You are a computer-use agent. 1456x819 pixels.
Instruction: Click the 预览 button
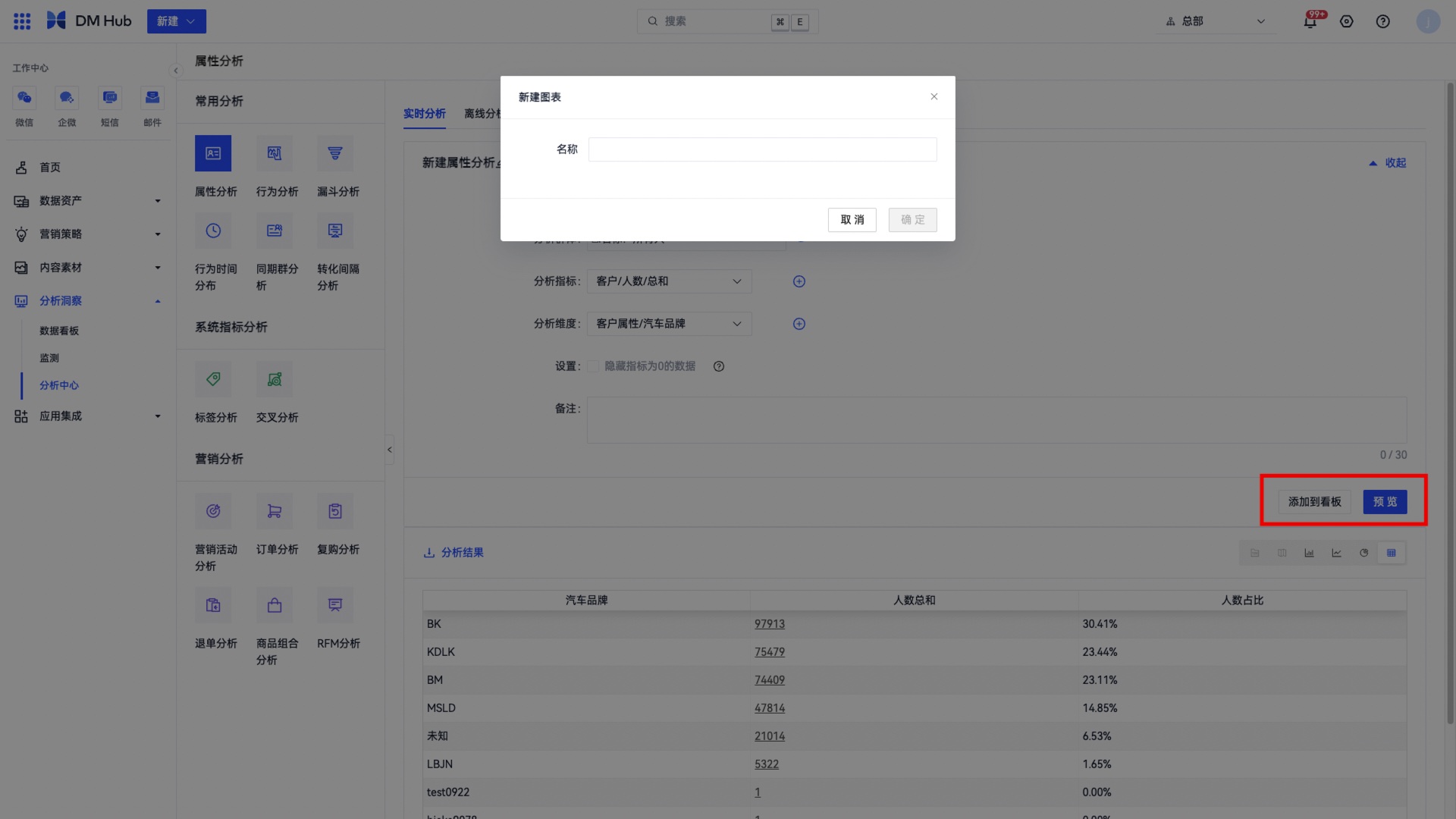click(x=1385, y=502)
